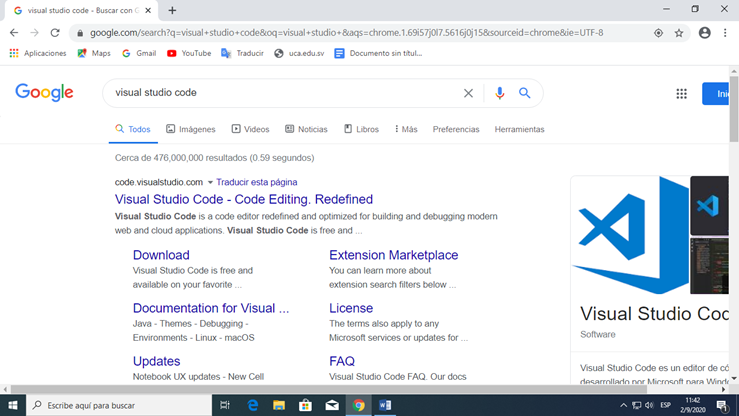Close the visual studio code tab
Image resolution: width=739 pixels, height=416 pixels.
148,10
